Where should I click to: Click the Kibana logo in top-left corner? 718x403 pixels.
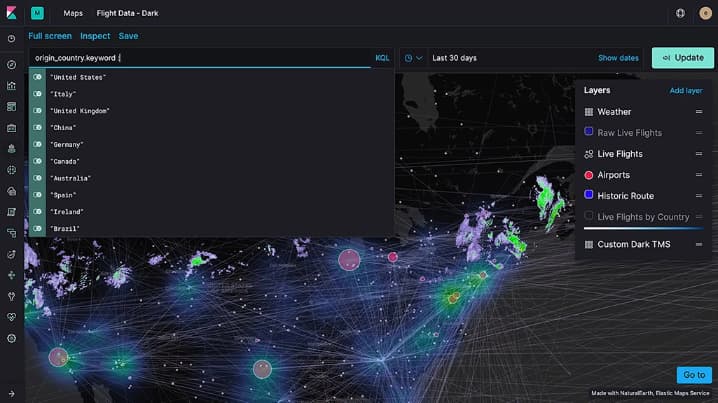[11, 13]
